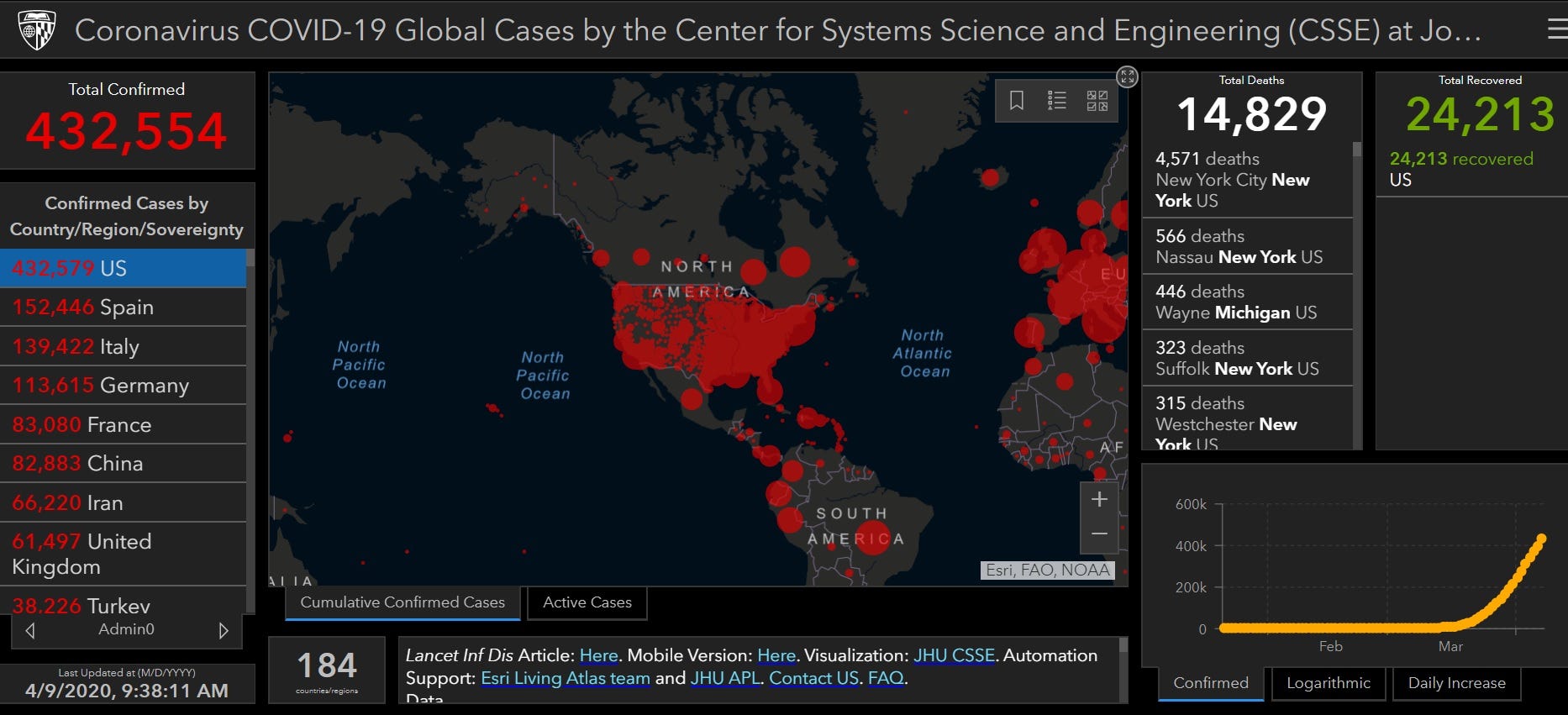Screen dimensions: 1568x715
Task: Click the 184 countries/regions counter
Action: click(x=327, y=670)
